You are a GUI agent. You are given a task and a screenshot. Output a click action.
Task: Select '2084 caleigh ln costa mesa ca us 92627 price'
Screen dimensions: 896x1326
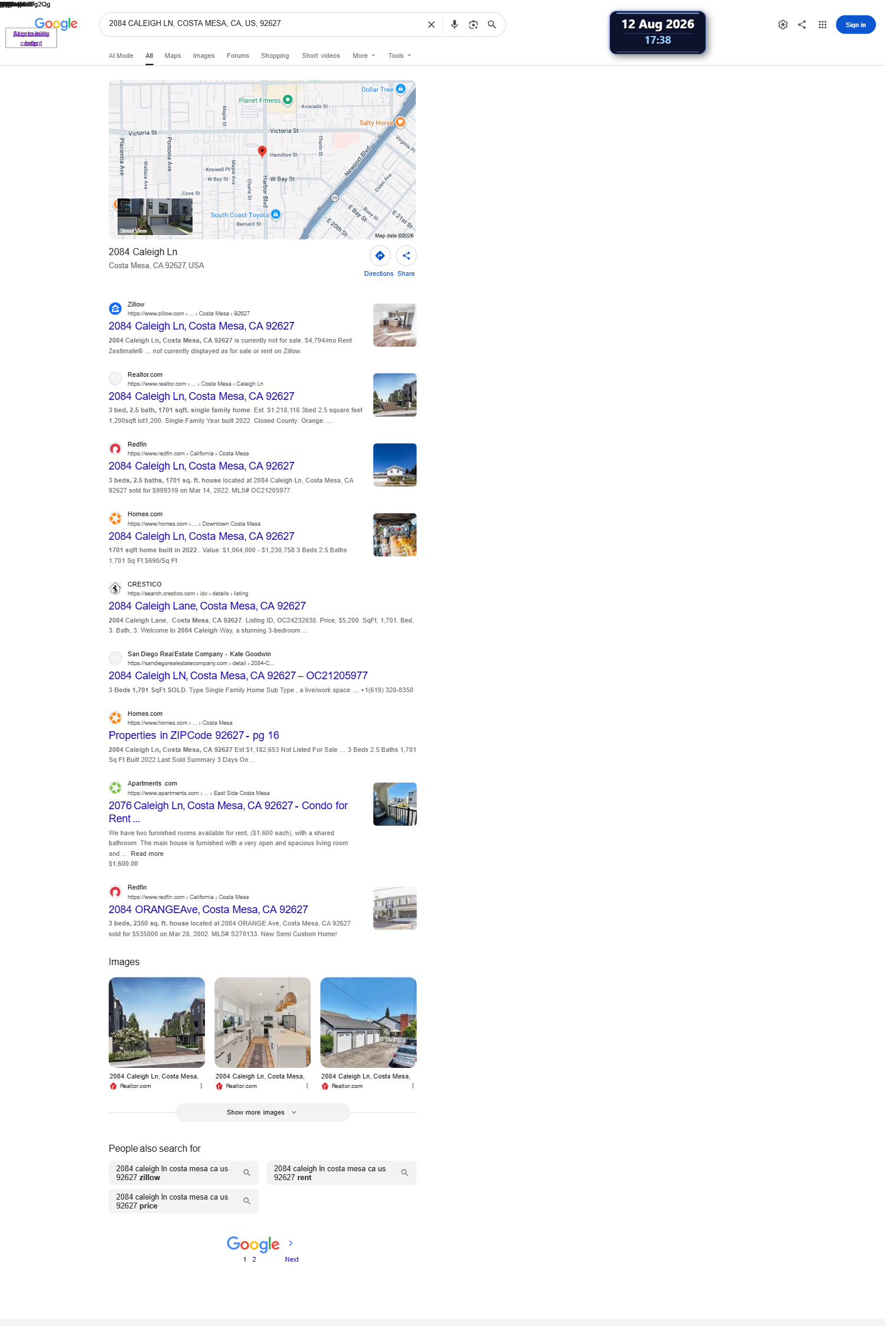tap(184, 1201)
